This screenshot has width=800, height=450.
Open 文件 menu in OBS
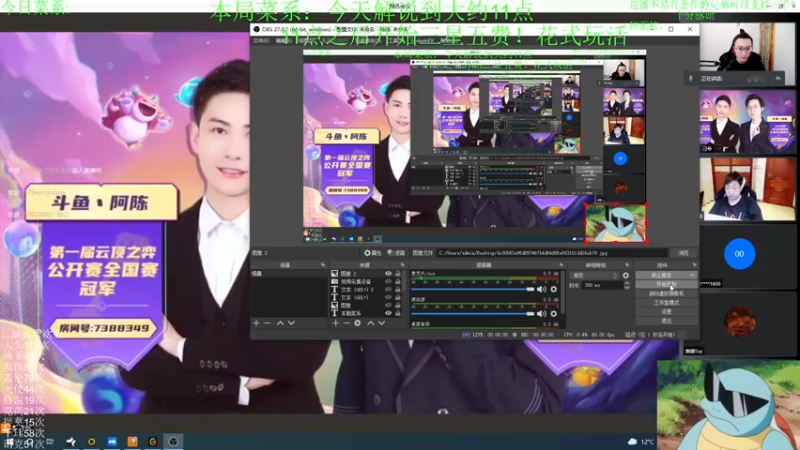pos(261,40)
